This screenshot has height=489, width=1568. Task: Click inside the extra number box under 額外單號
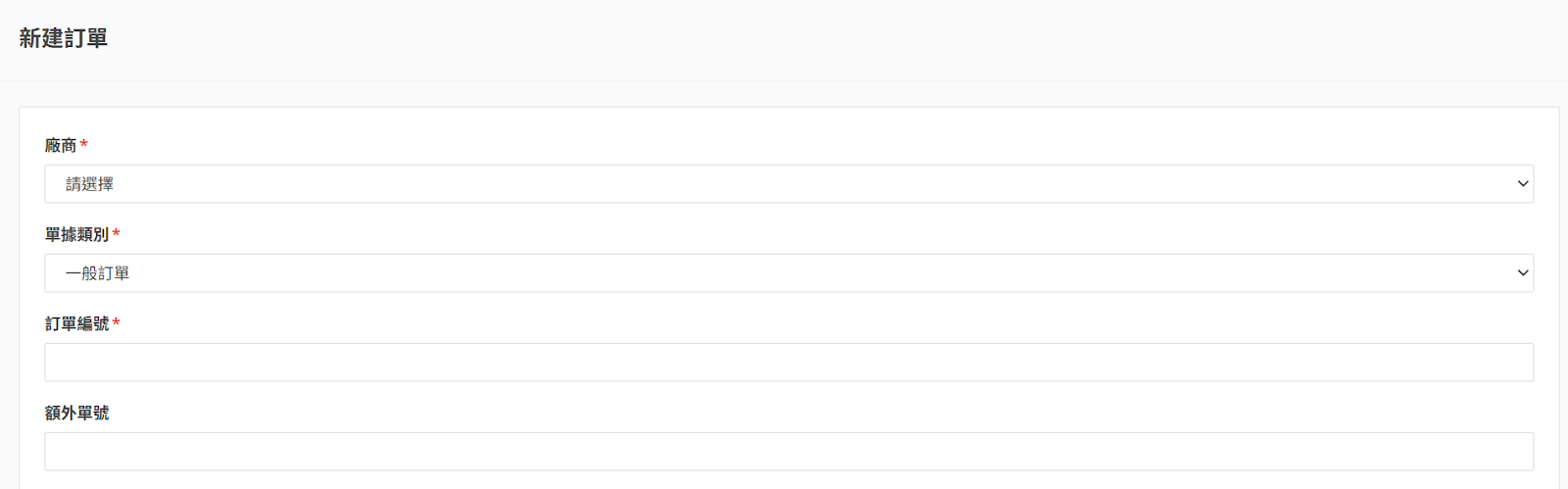point(789,452)
